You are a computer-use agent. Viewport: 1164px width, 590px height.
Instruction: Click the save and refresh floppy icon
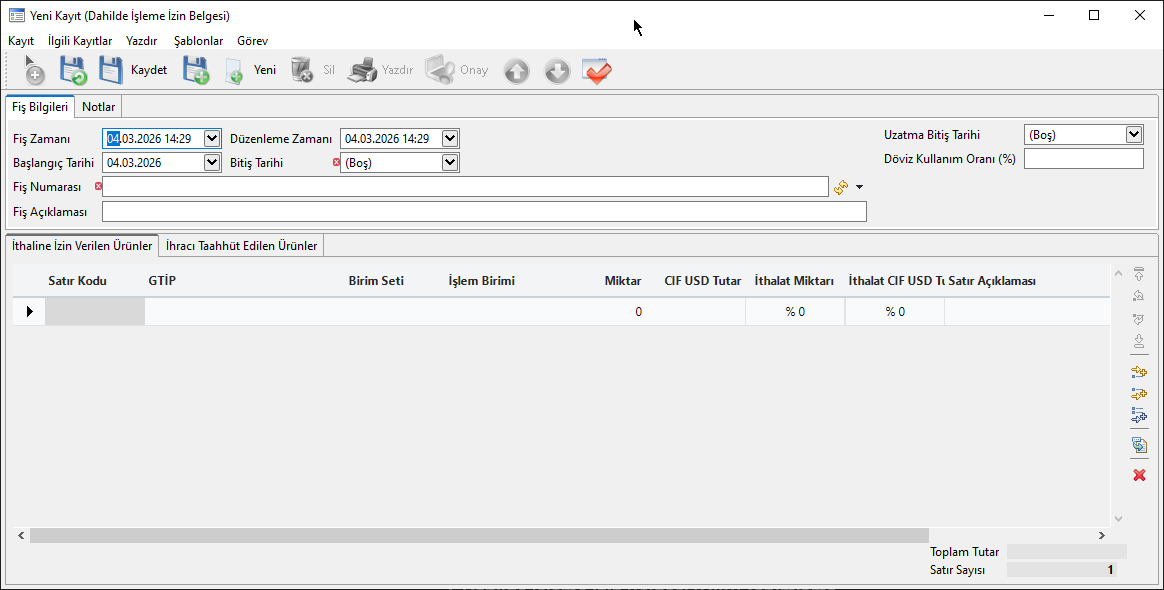[x=73, y=71]
